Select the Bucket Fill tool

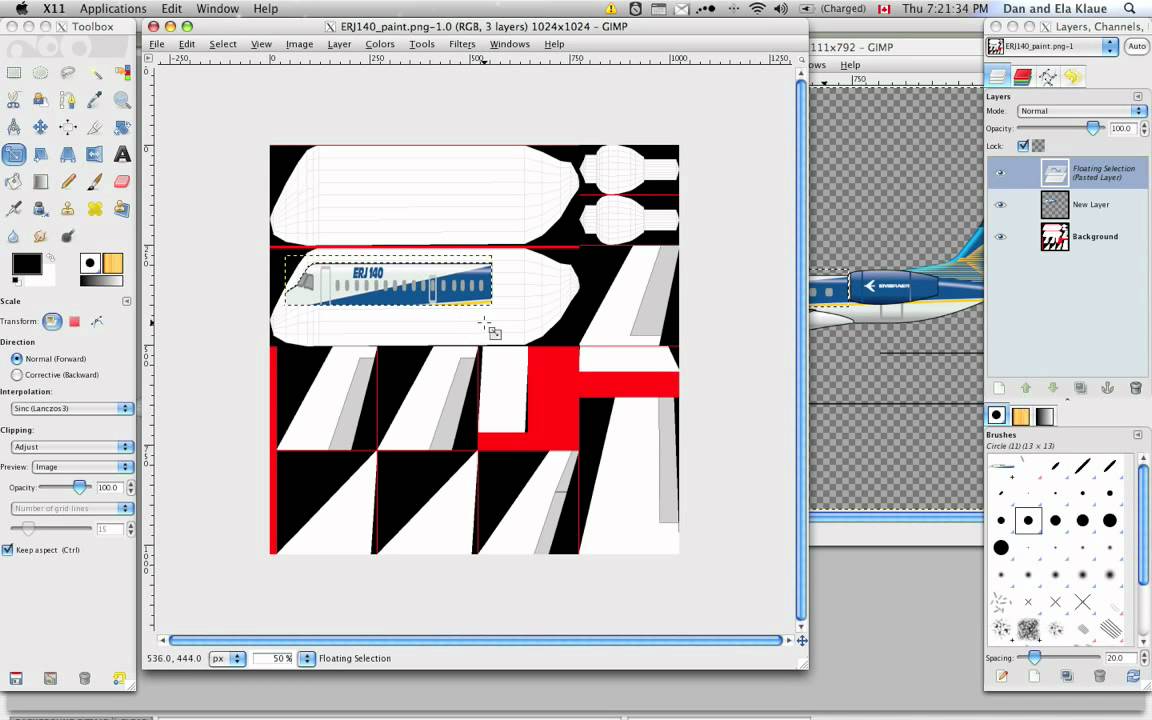[x=14, y=181]
